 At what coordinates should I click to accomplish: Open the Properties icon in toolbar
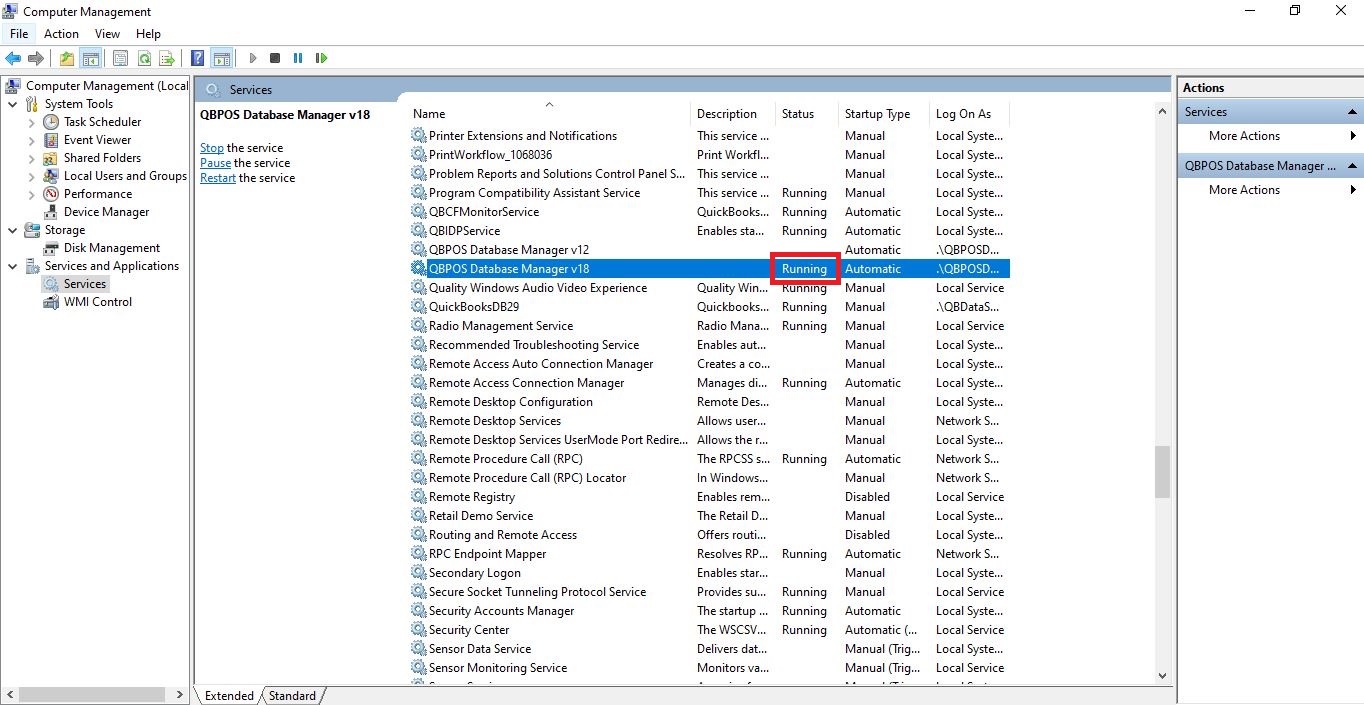coord(120,57)
